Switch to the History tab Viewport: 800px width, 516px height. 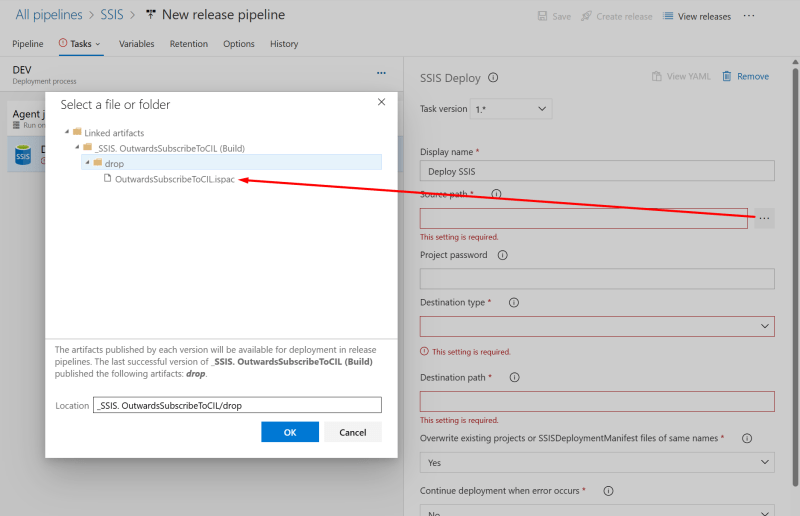(x=284, y=44)
